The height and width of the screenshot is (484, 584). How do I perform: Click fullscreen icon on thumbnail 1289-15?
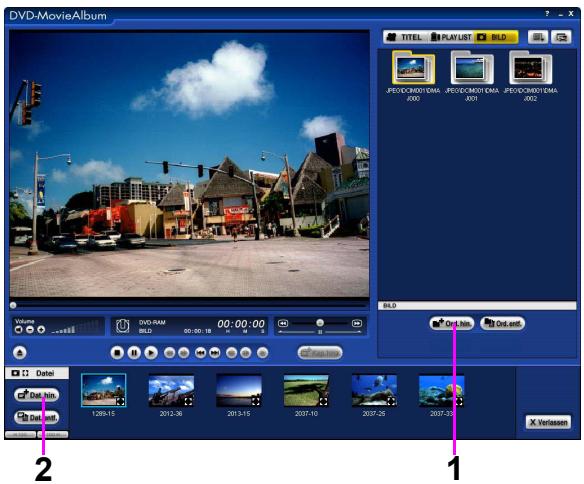coord(120,401)
